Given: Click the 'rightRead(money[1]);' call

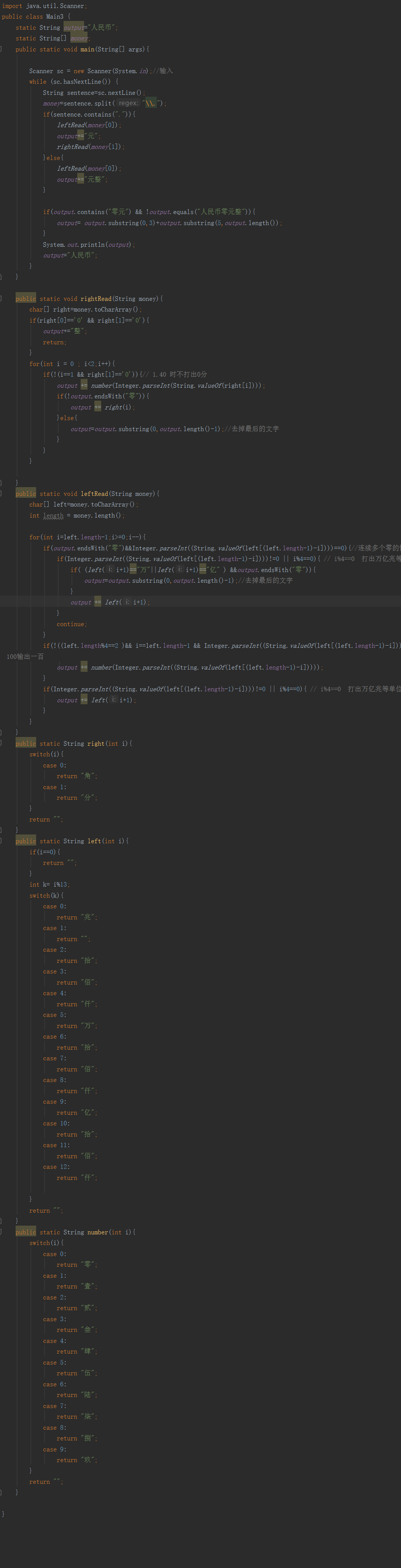Looking at the screenshot, I should pos(91,147).
